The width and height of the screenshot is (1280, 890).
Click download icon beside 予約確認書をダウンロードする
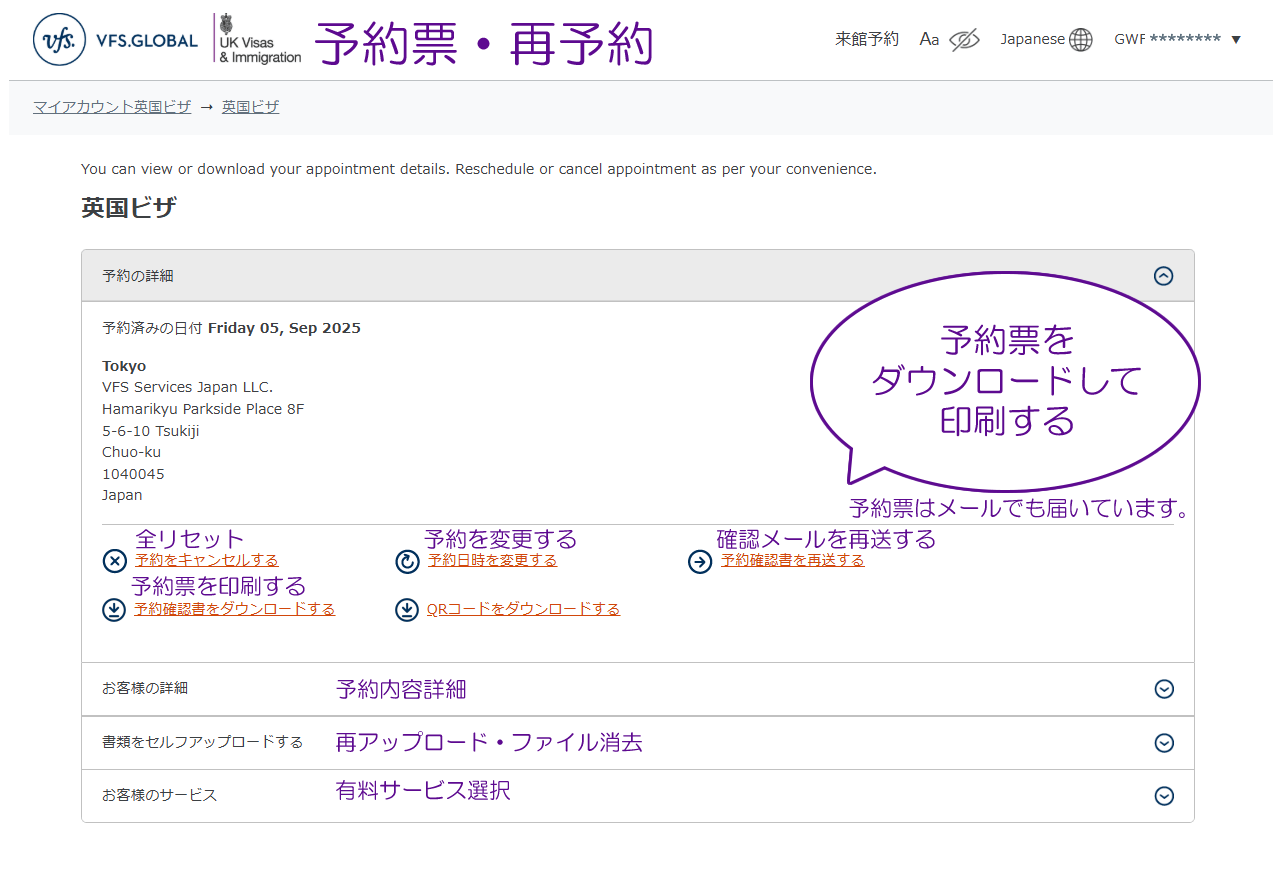point(114,610)
